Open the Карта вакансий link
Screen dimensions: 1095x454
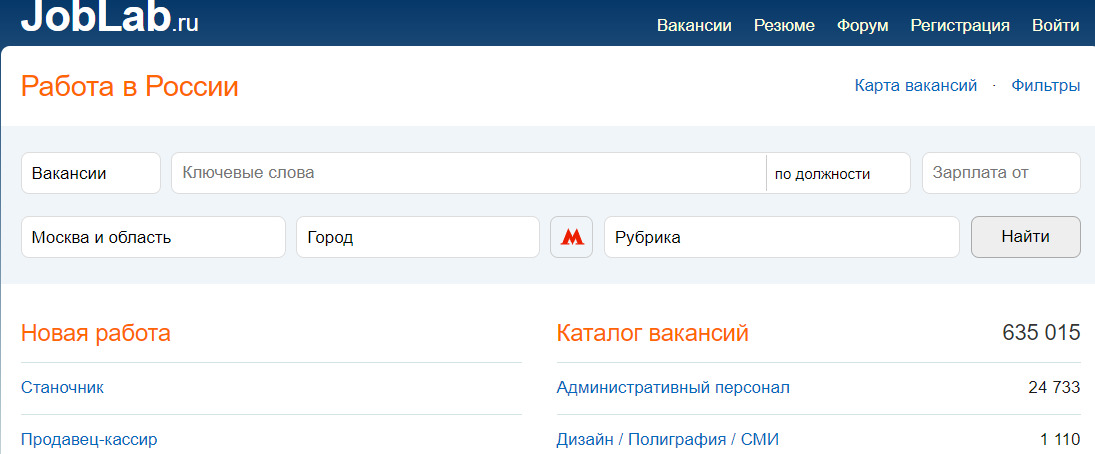pos(915,86)
